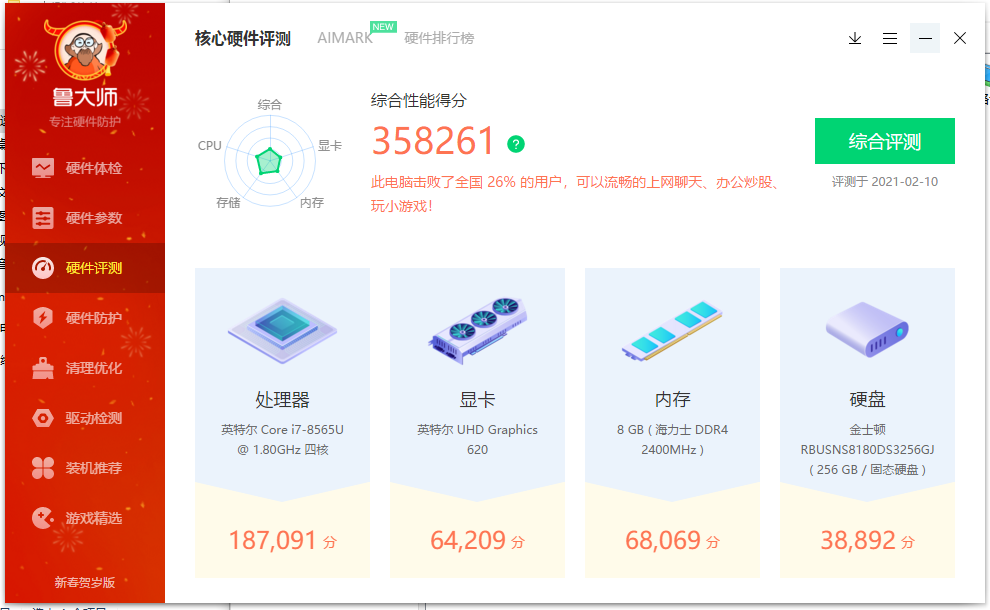Click the memory score 68,069 分
This screenshot has width=990, height=610.
point(672,541)
